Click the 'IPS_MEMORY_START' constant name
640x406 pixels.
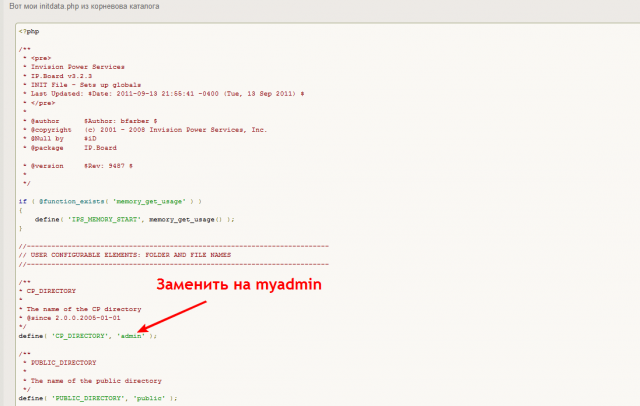pos(104,220)
